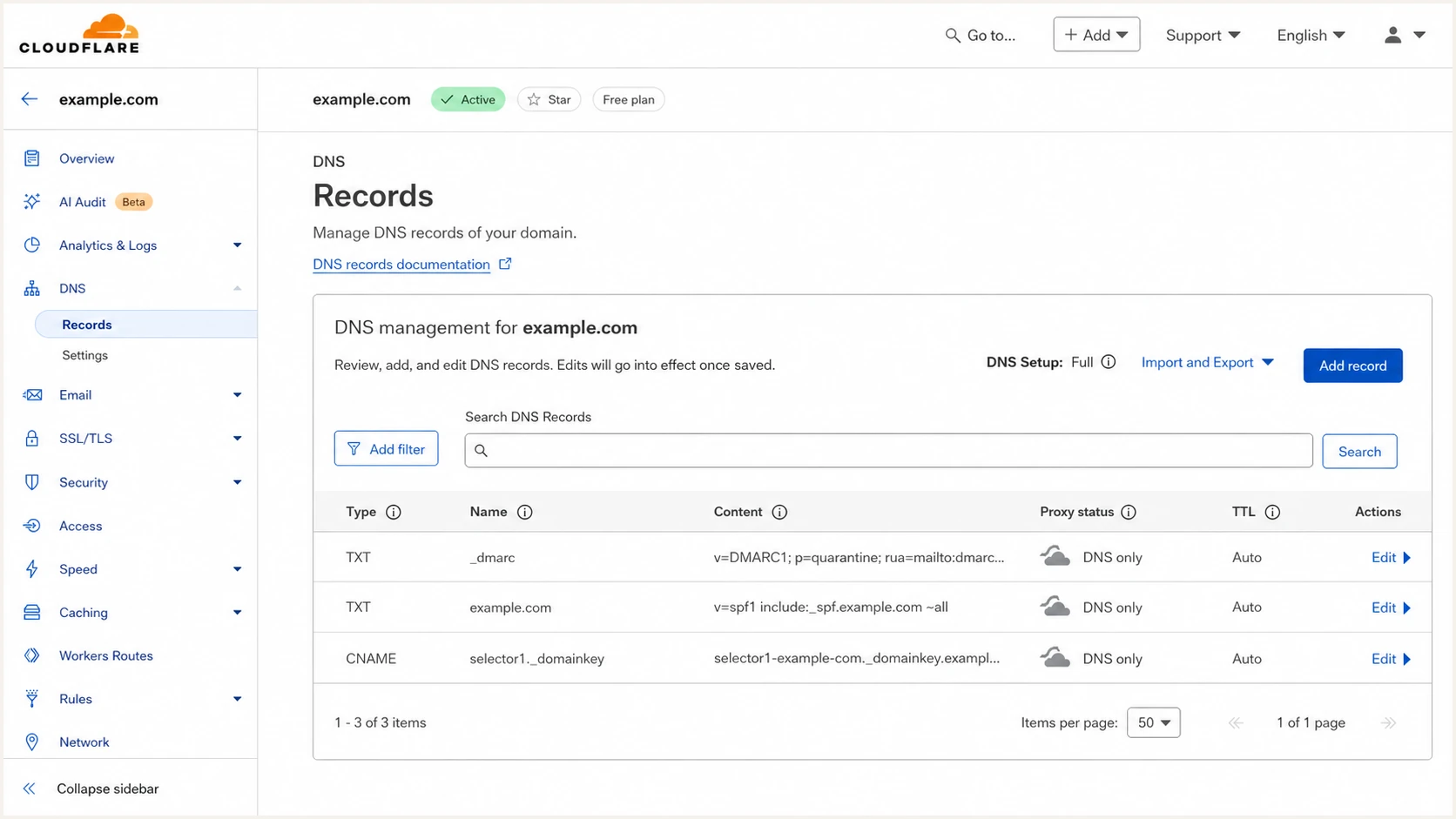Click the Collapse sidebar double-chevron icon
The width and height of the screenshot is (1456, 819).
tap(30, 789)
